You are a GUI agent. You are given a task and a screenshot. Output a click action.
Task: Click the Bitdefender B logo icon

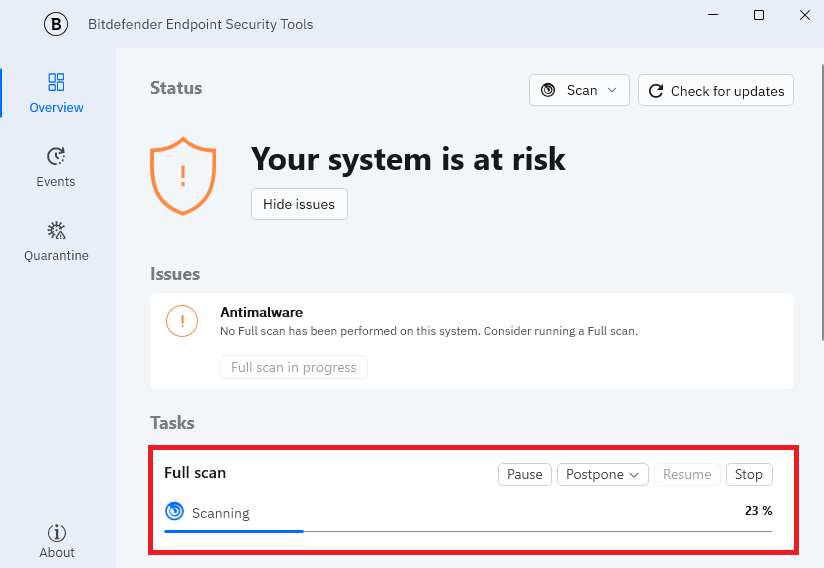(x=56, y=24)
